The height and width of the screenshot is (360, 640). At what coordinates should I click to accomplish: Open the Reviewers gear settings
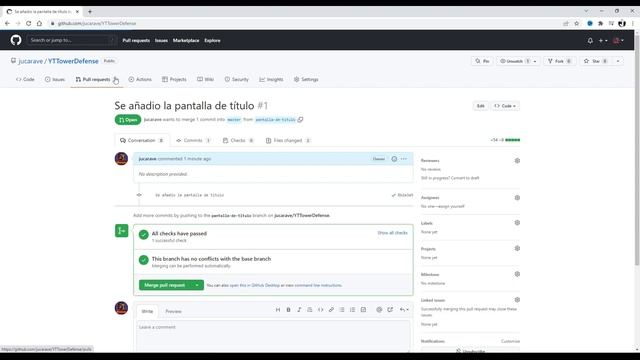pyautogui.click(x=517, y=161)
